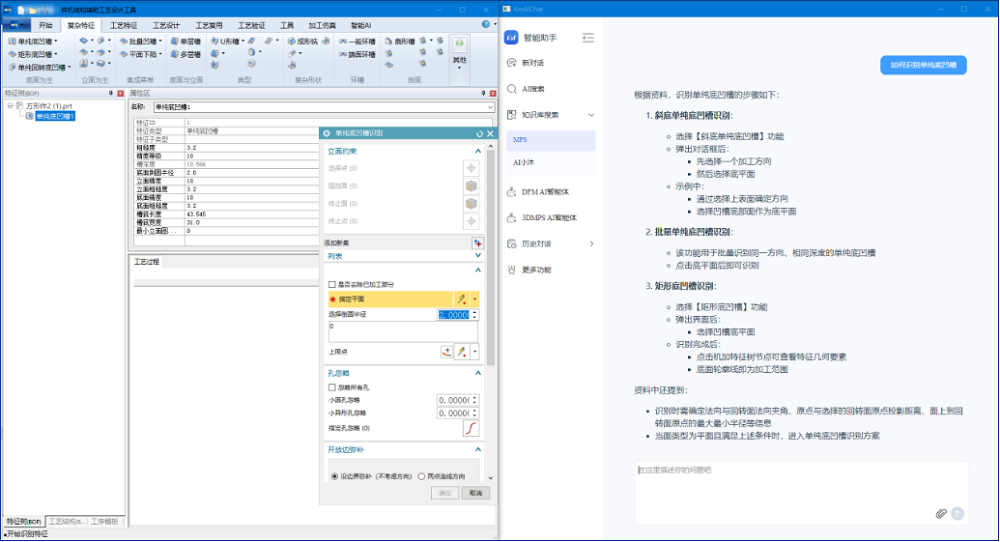The width and height of the screenshot is (1000, 542).
Task: Click the 平面下陷 ribbon tool
Action: pos(140,54)
